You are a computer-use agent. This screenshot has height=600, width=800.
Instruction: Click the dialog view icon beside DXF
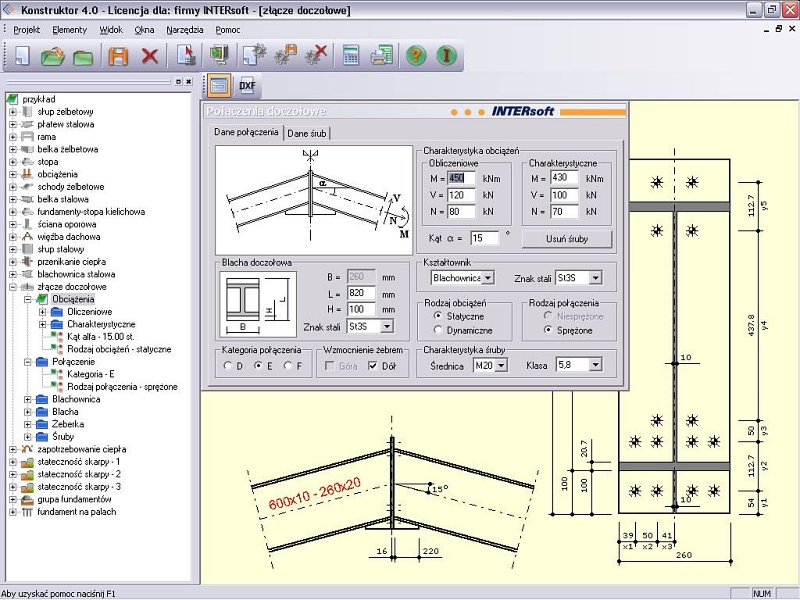point(219,85)
